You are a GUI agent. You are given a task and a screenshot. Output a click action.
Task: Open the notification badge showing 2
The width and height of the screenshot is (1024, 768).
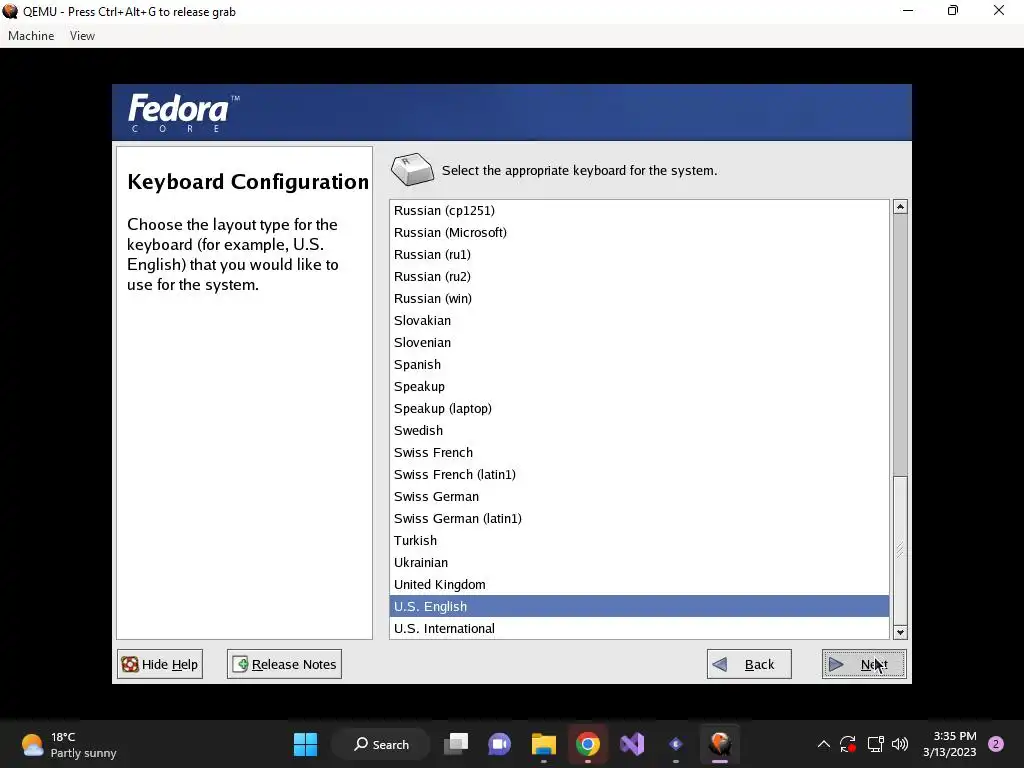[996, 744]
